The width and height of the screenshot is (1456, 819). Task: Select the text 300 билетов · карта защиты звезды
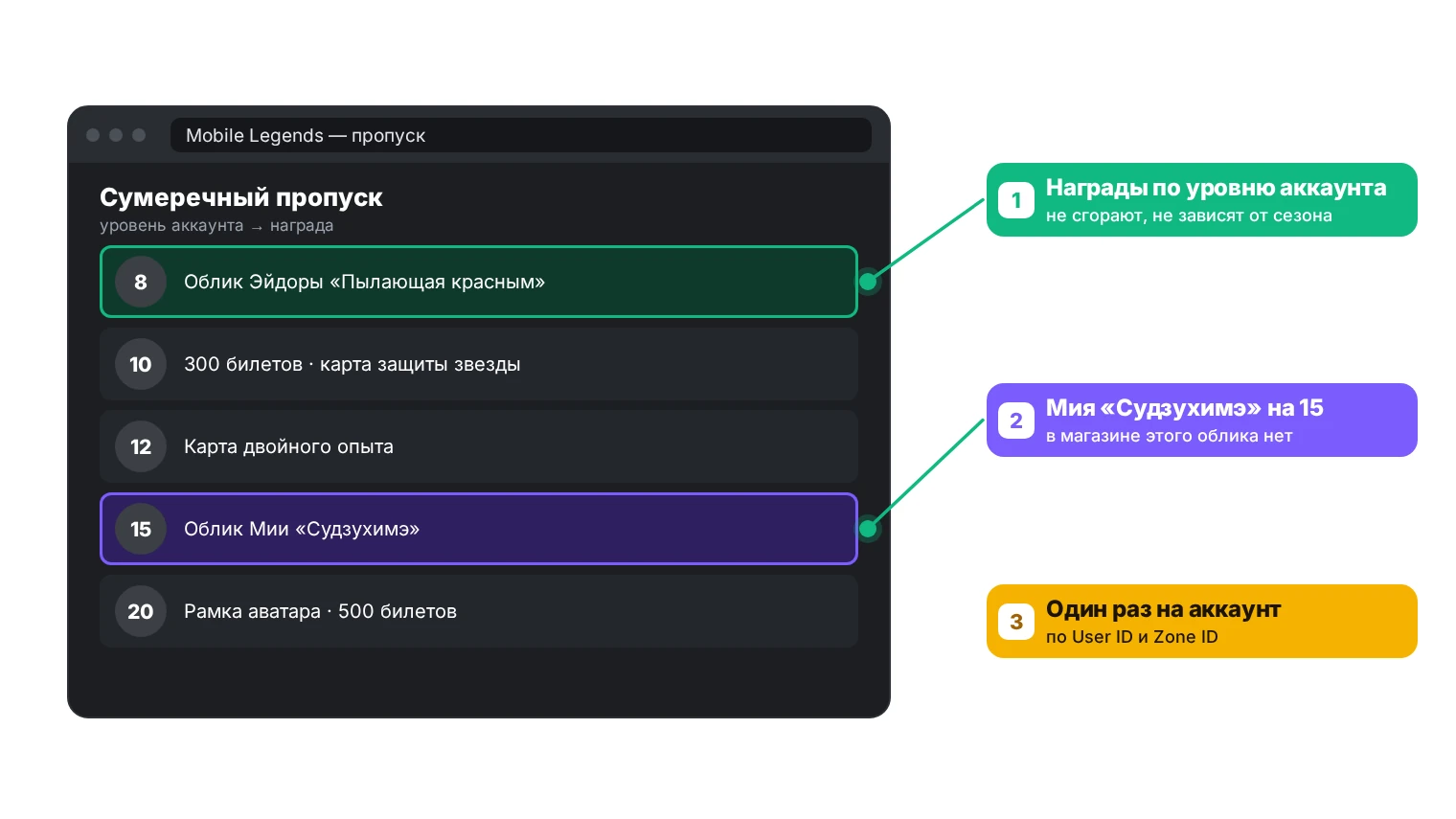point(353,364)
